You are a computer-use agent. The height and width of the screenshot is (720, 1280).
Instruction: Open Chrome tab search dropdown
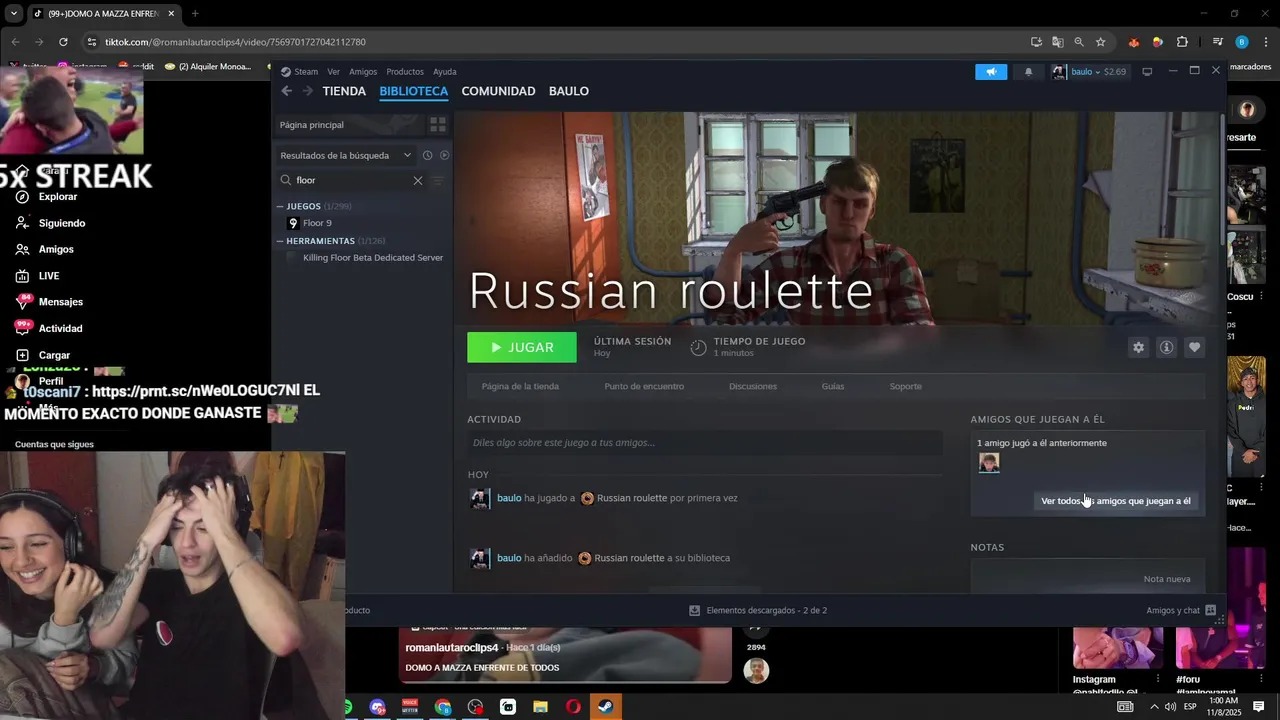click(13, 13)
